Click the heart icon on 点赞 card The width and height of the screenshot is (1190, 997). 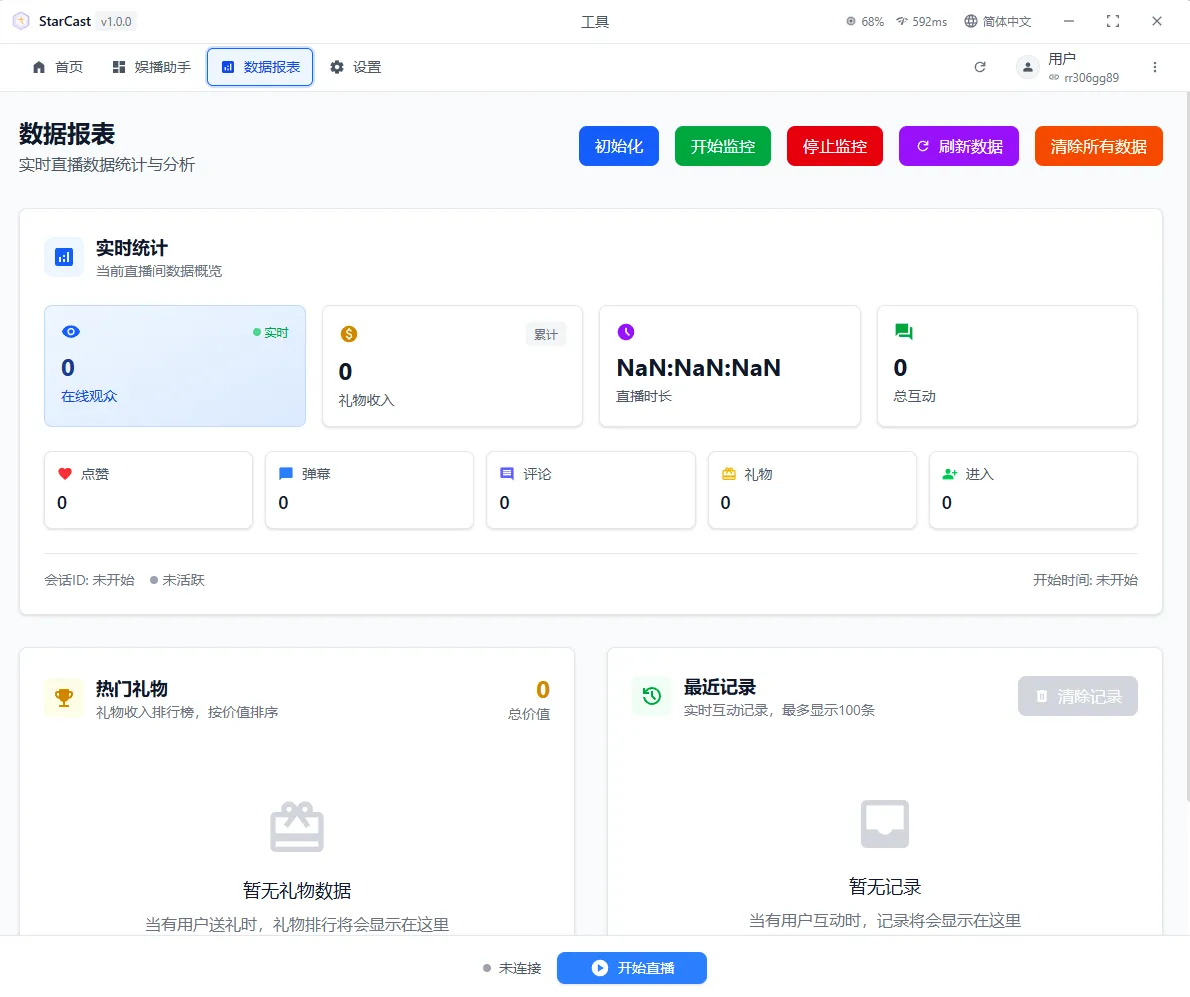(63, 473)
